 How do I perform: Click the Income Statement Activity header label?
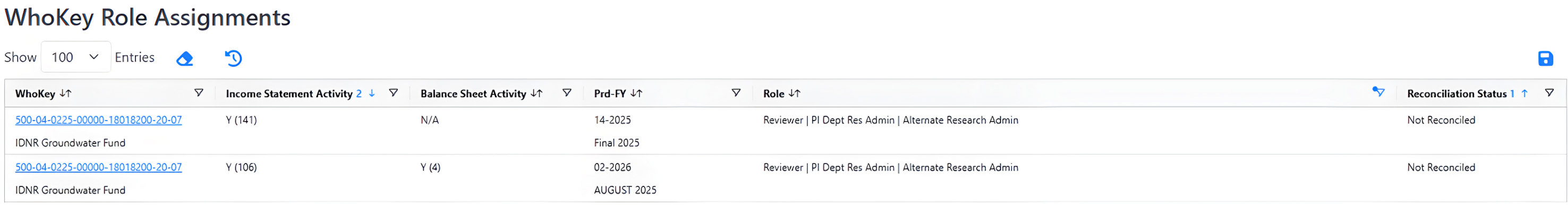(x=289, y=93)
